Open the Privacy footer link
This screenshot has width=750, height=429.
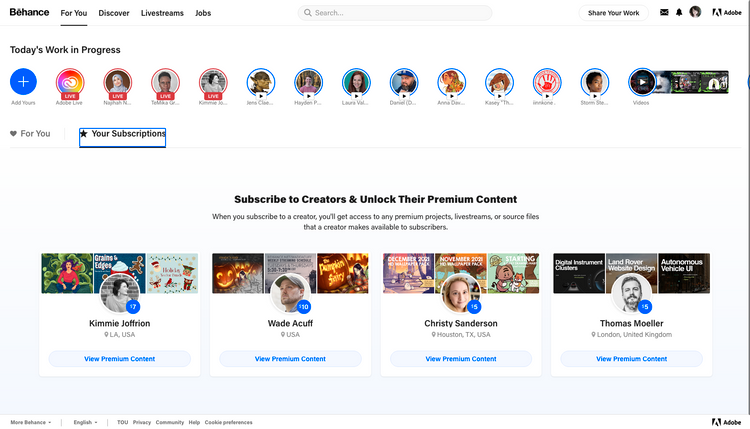[142, 422]
